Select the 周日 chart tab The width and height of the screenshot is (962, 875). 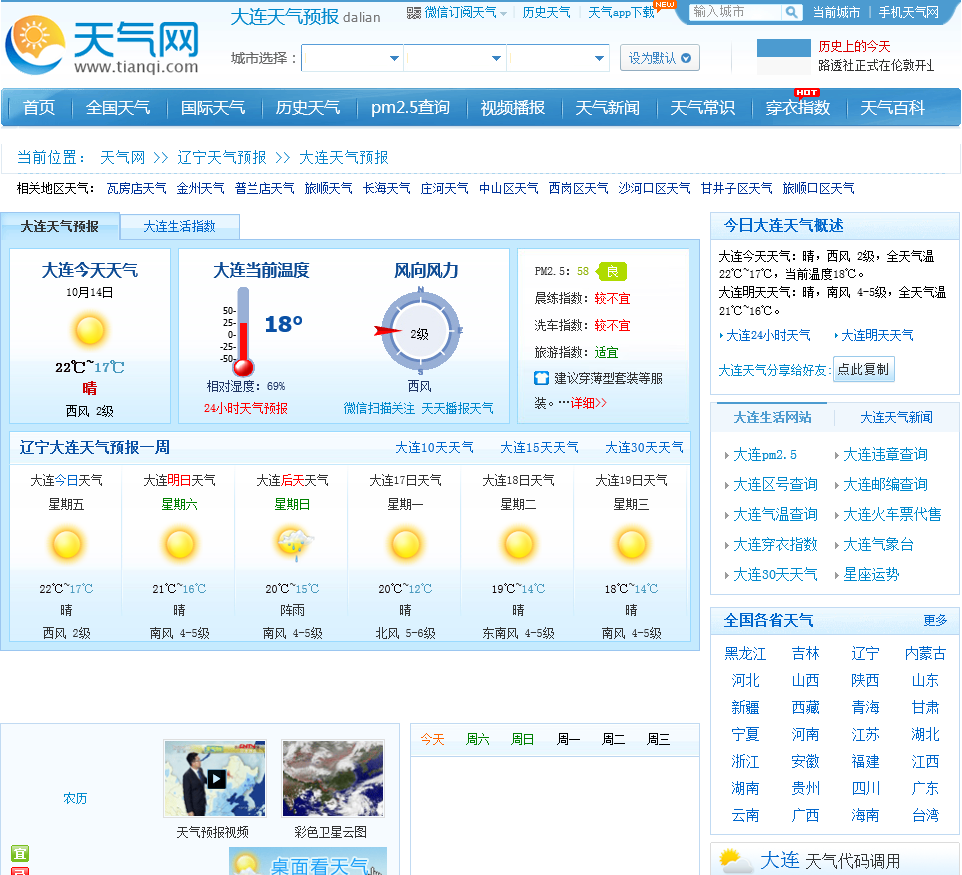pyautogui.click(x=523, y=739)
